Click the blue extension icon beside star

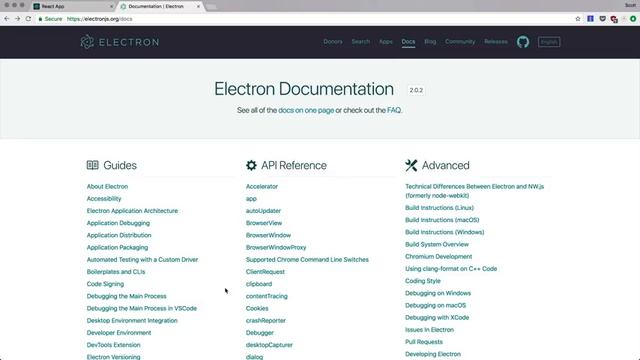tap(590, 19)
